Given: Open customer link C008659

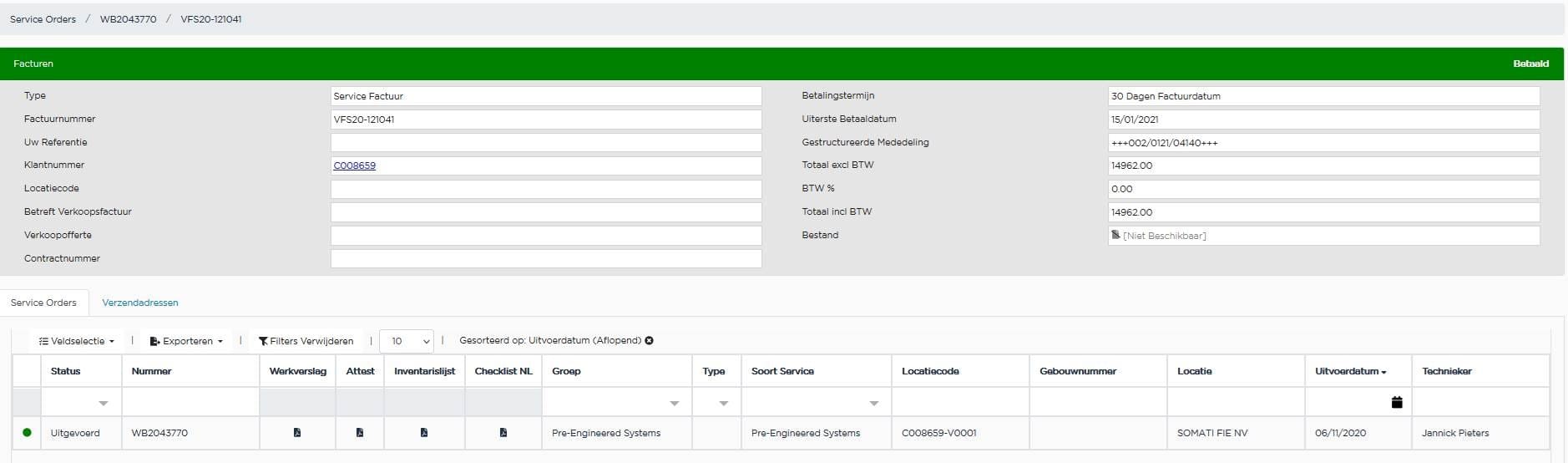Looking at the screenshot, I should 355,165.
